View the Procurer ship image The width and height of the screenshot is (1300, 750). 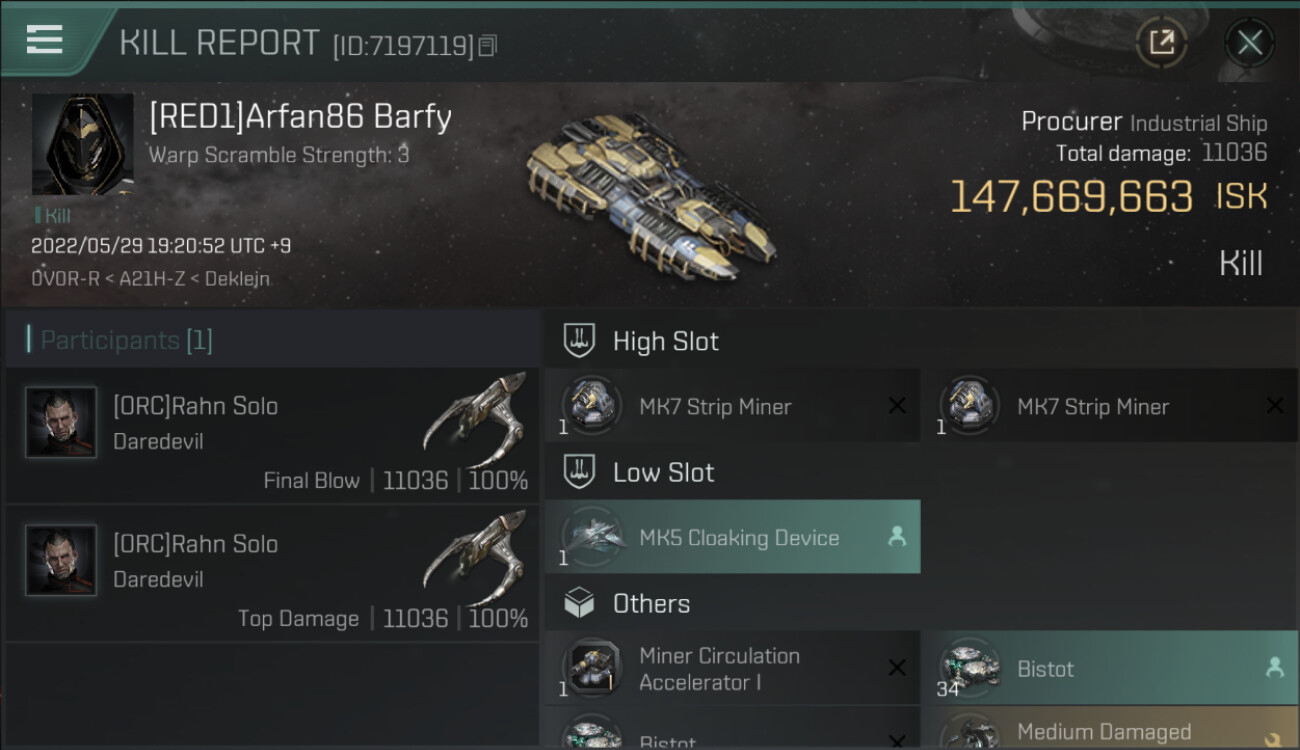651,193
